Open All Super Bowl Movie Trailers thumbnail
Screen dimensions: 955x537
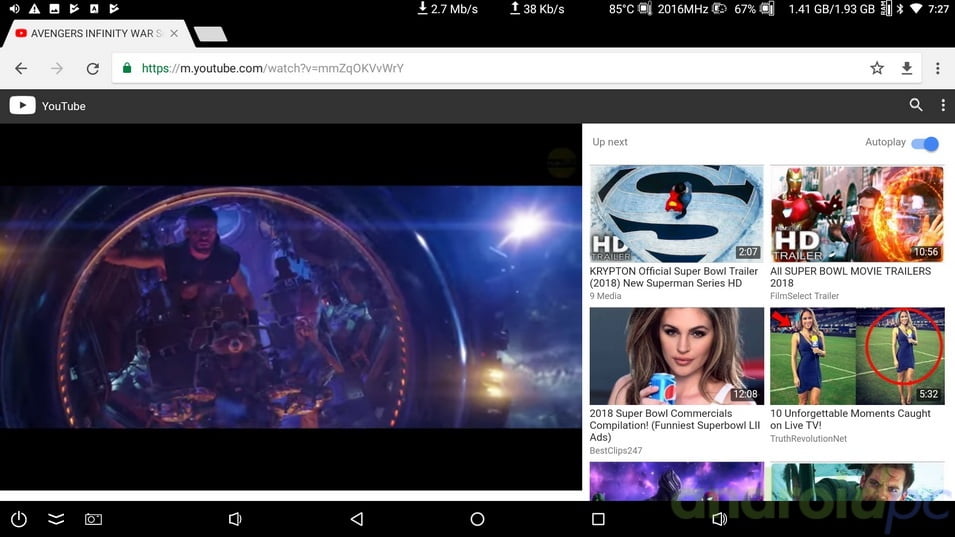point(858,214)
